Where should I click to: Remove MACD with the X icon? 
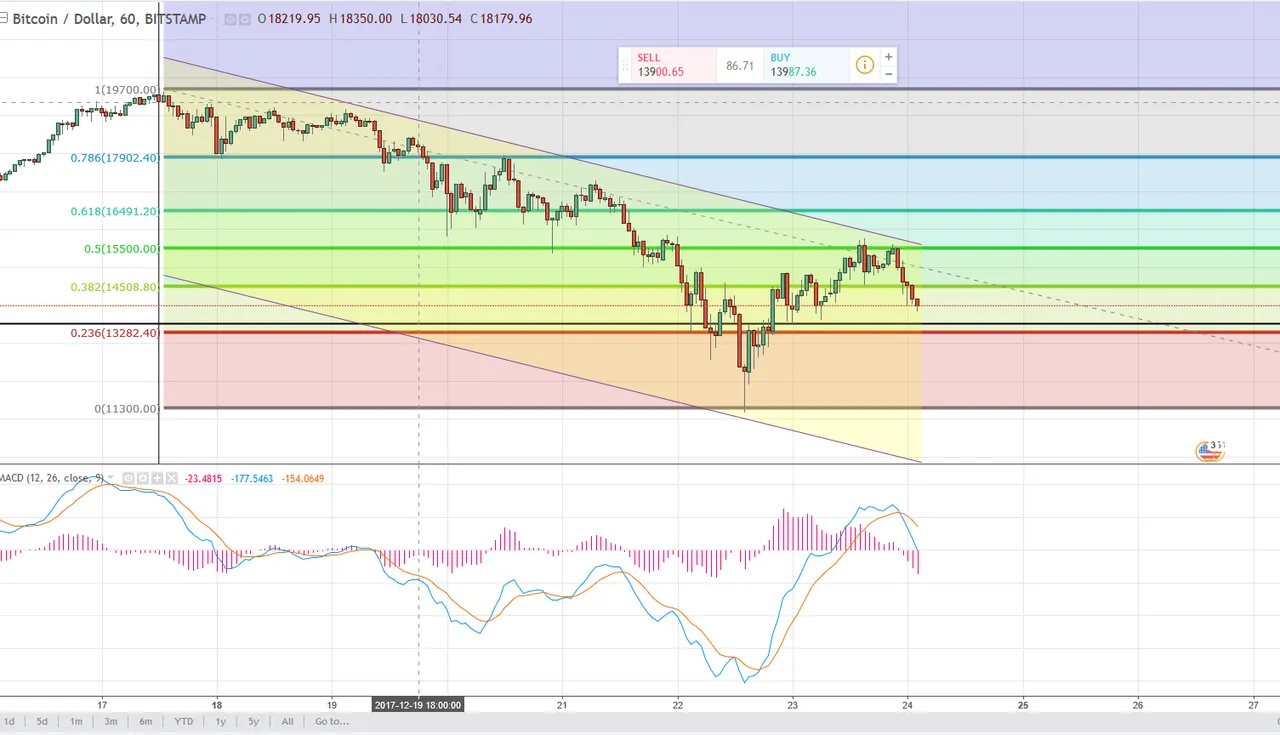click(171, 478)
